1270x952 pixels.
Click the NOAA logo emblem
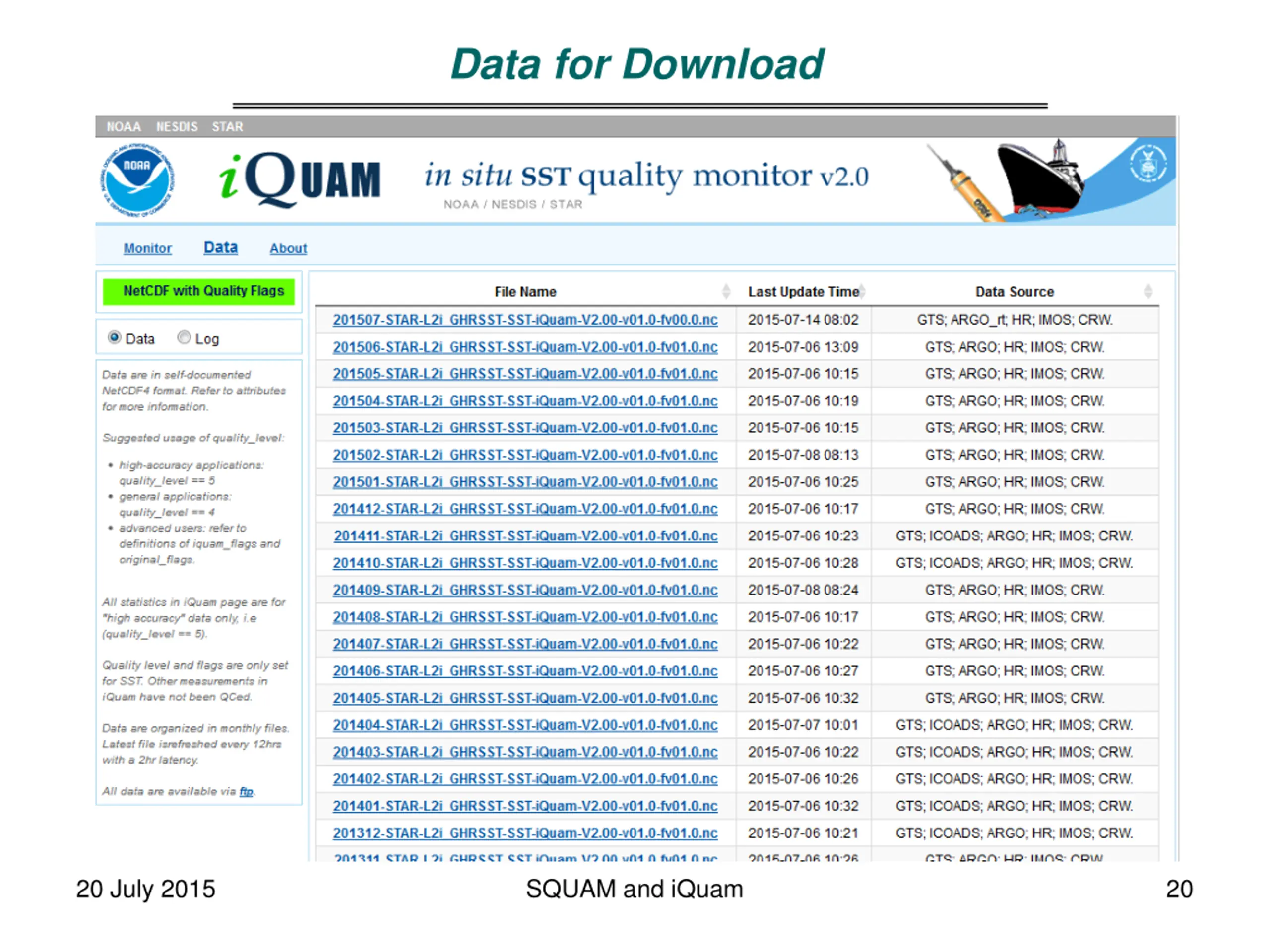(x=137, y=180)
